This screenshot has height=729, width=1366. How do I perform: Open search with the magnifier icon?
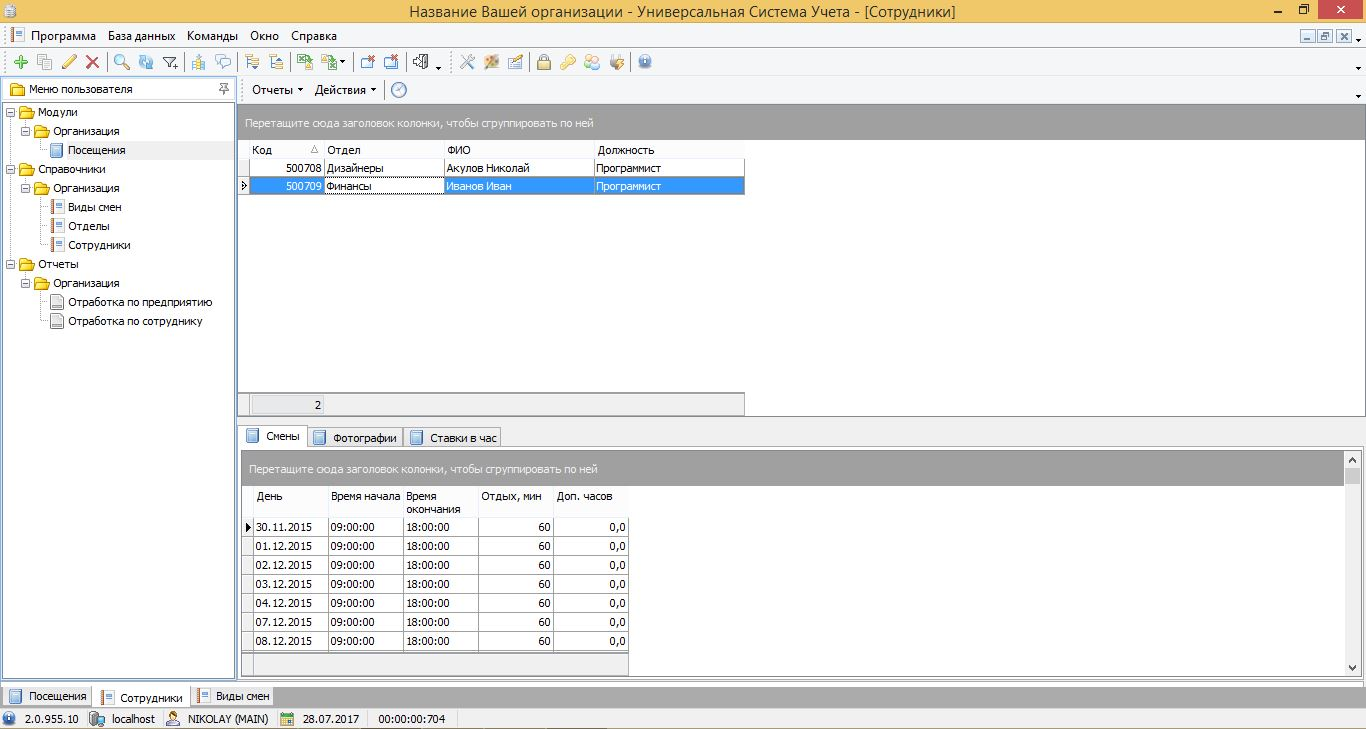coord(121,62)
